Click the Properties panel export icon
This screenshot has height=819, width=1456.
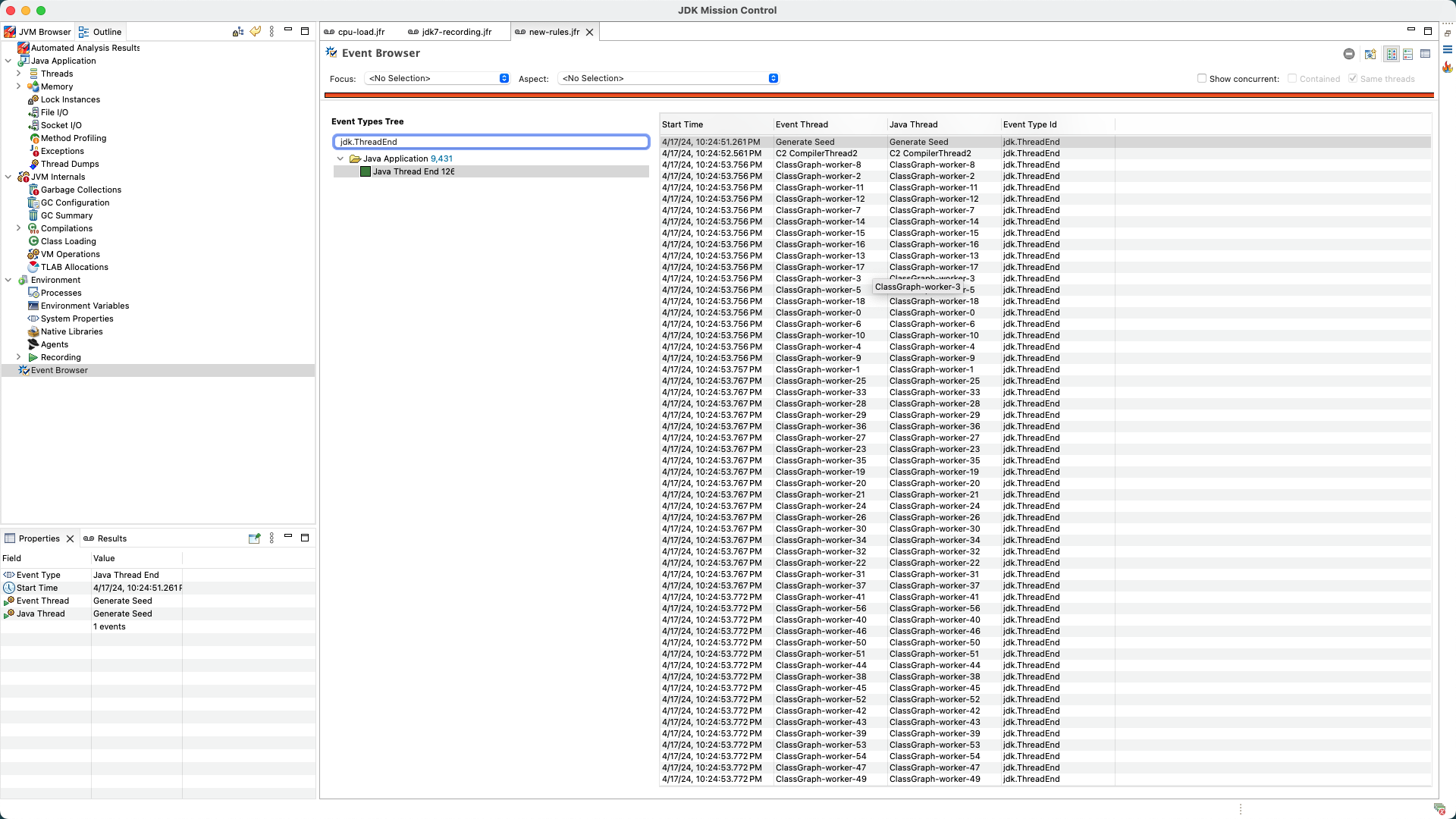[x=255, y=538]
